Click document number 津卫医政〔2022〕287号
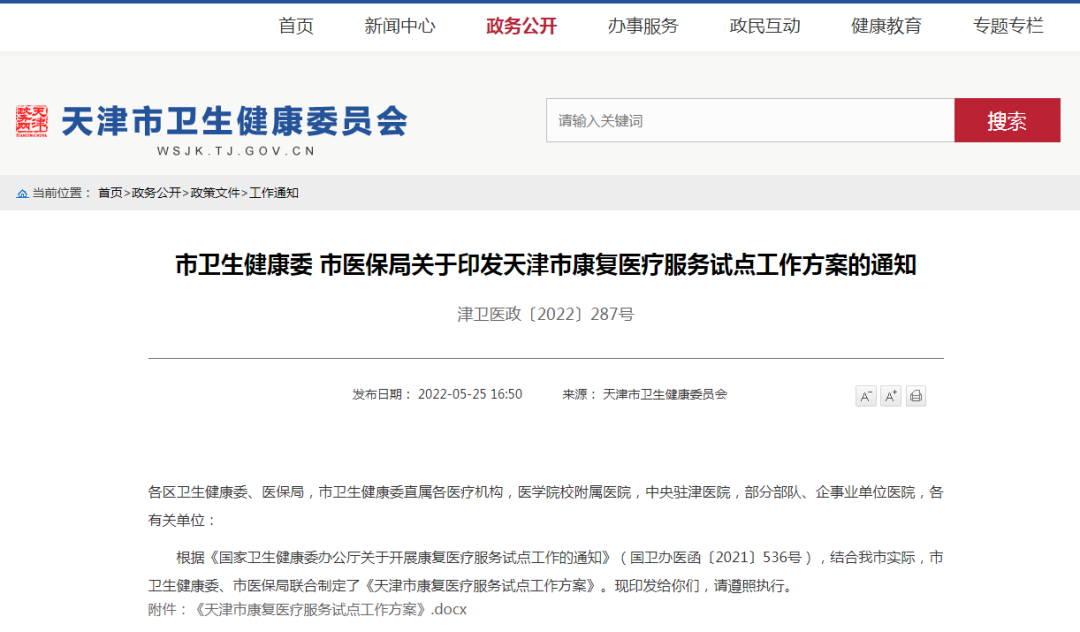The width and height of the screenshot is (1080, 632). pos(546,315)
